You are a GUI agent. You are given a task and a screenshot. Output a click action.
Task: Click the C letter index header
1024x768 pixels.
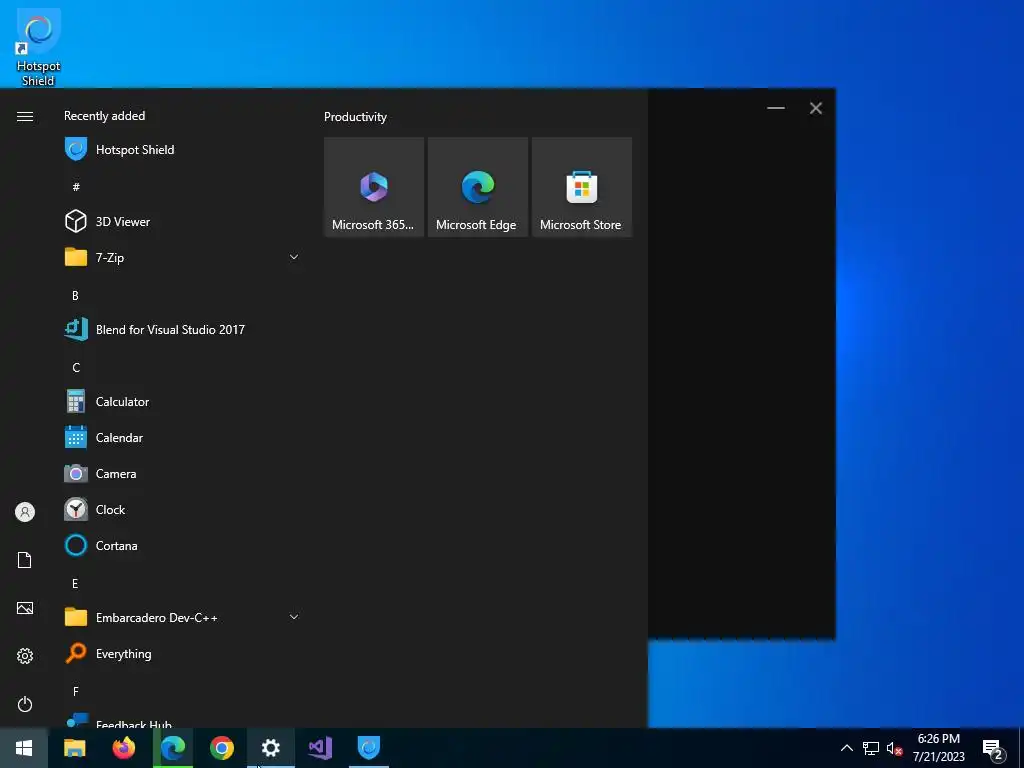pos(76,368)
